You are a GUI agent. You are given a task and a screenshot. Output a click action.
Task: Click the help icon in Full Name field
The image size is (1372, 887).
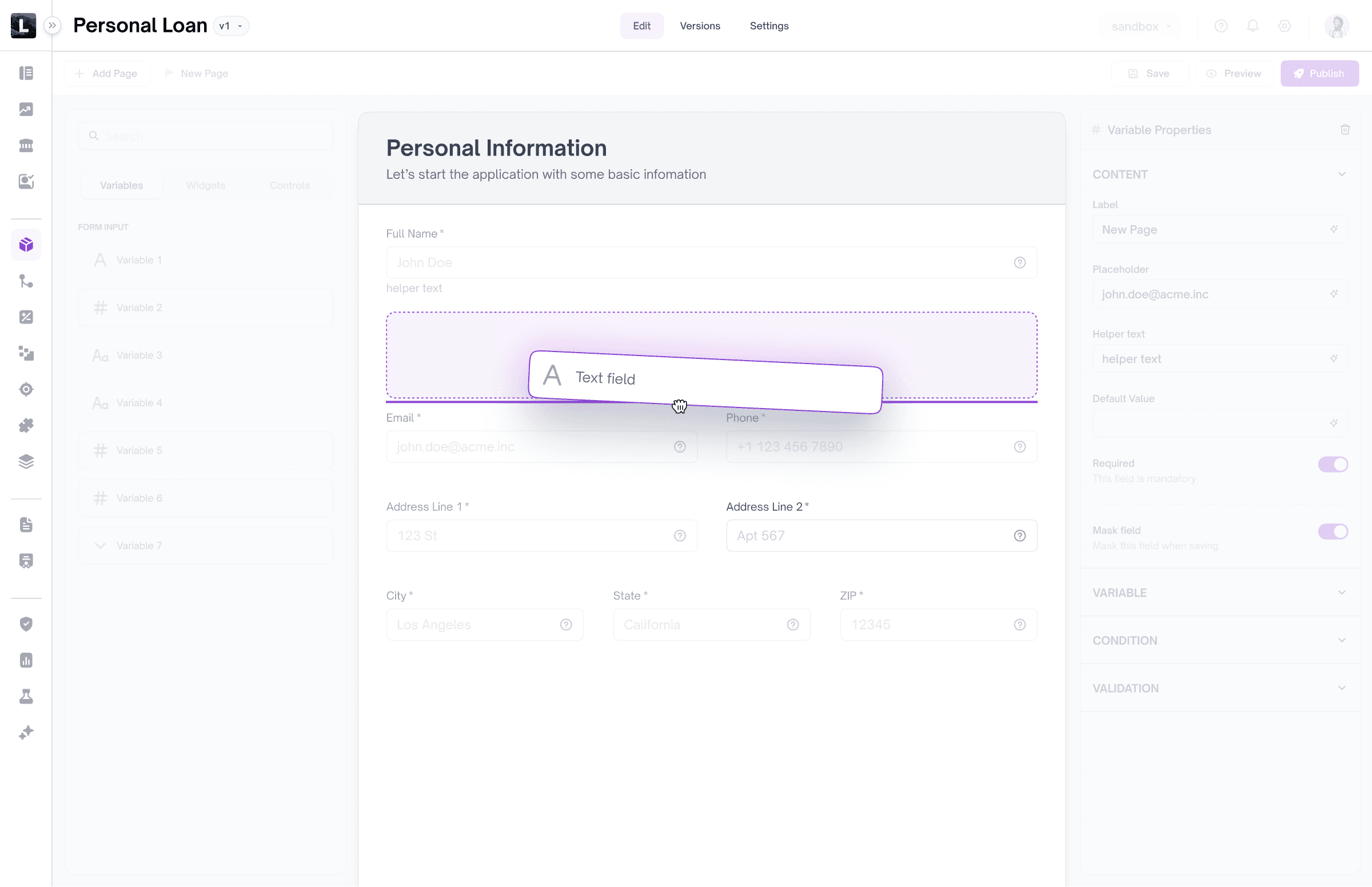coord(1019,263)
